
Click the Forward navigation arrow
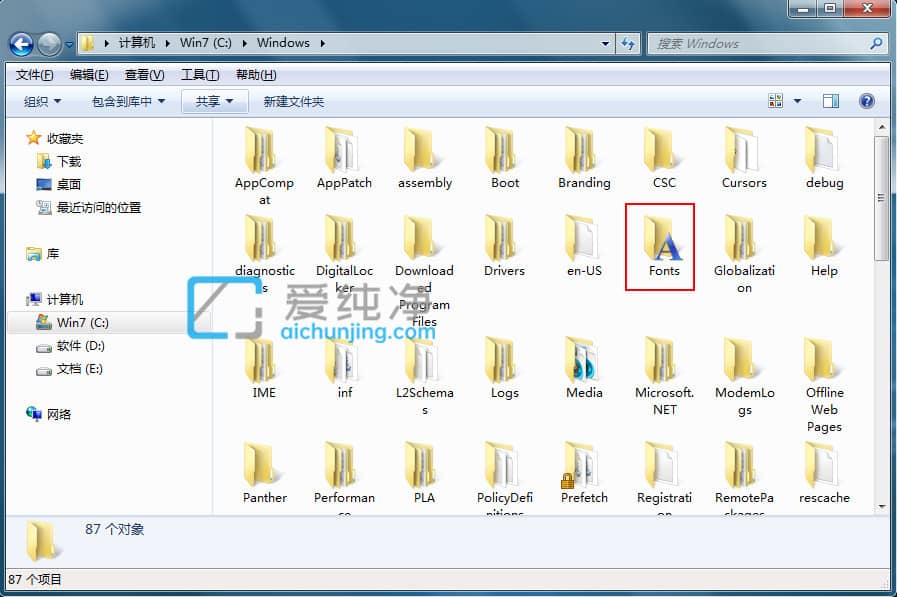(49, 44)
